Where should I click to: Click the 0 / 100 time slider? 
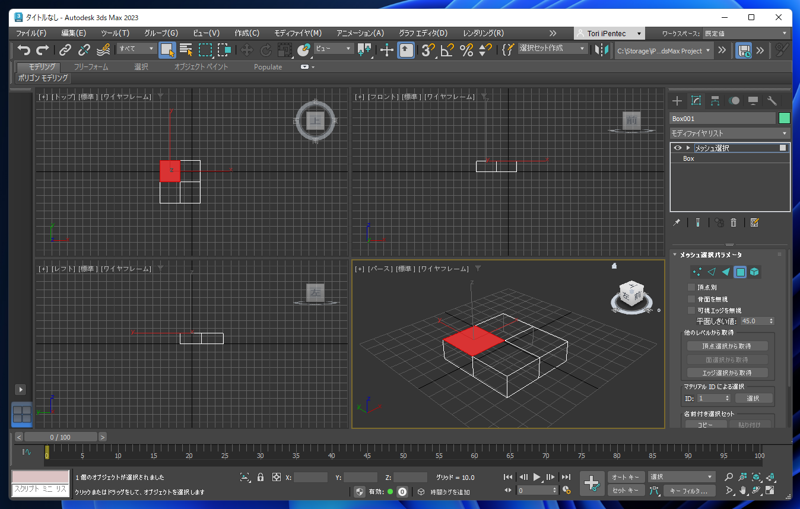click(60, 437)
